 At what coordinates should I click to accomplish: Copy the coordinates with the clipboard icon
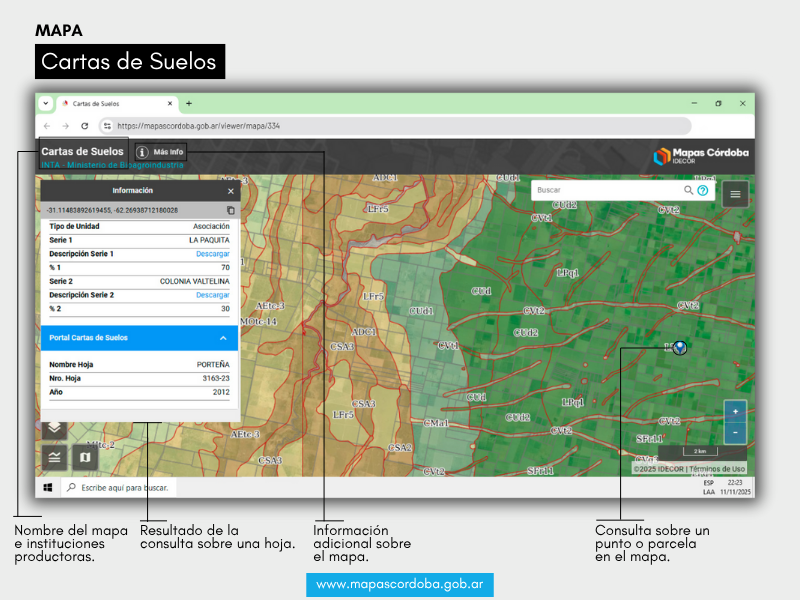coord(231,210)
